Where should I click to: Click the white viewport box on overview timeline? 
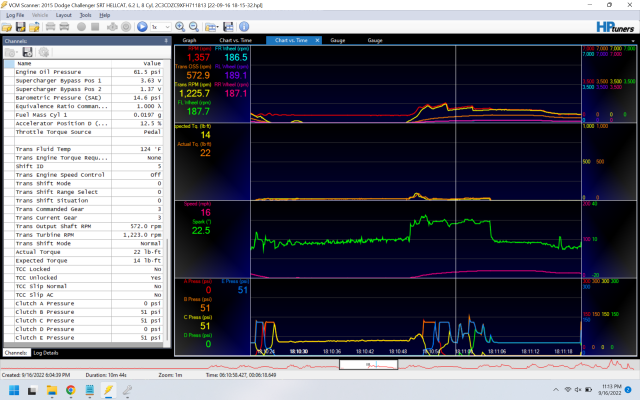[x=368, y=364]
